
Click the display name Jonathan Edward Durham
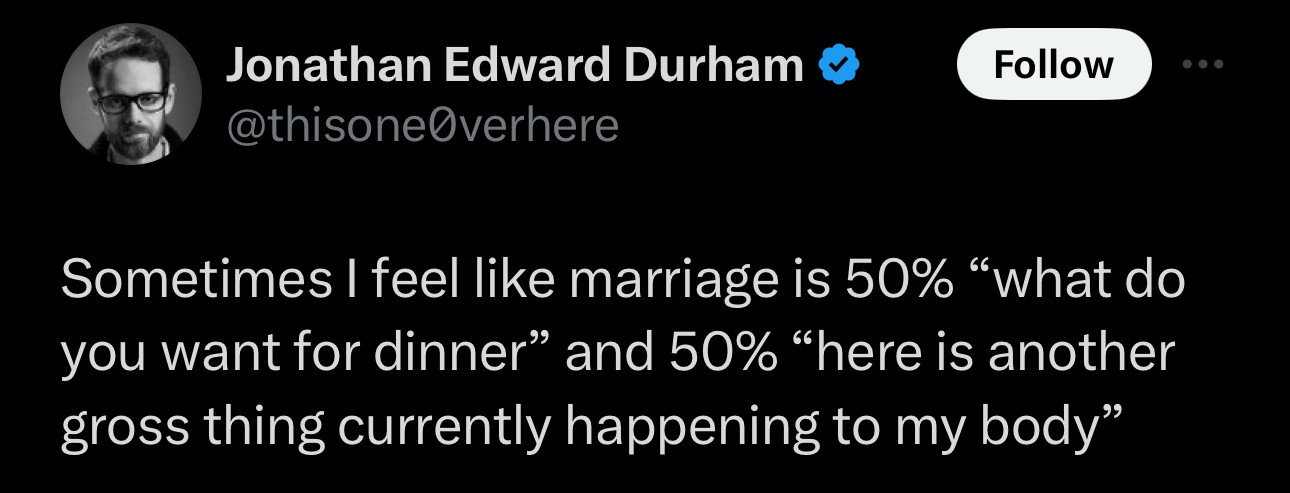point(514,66)
